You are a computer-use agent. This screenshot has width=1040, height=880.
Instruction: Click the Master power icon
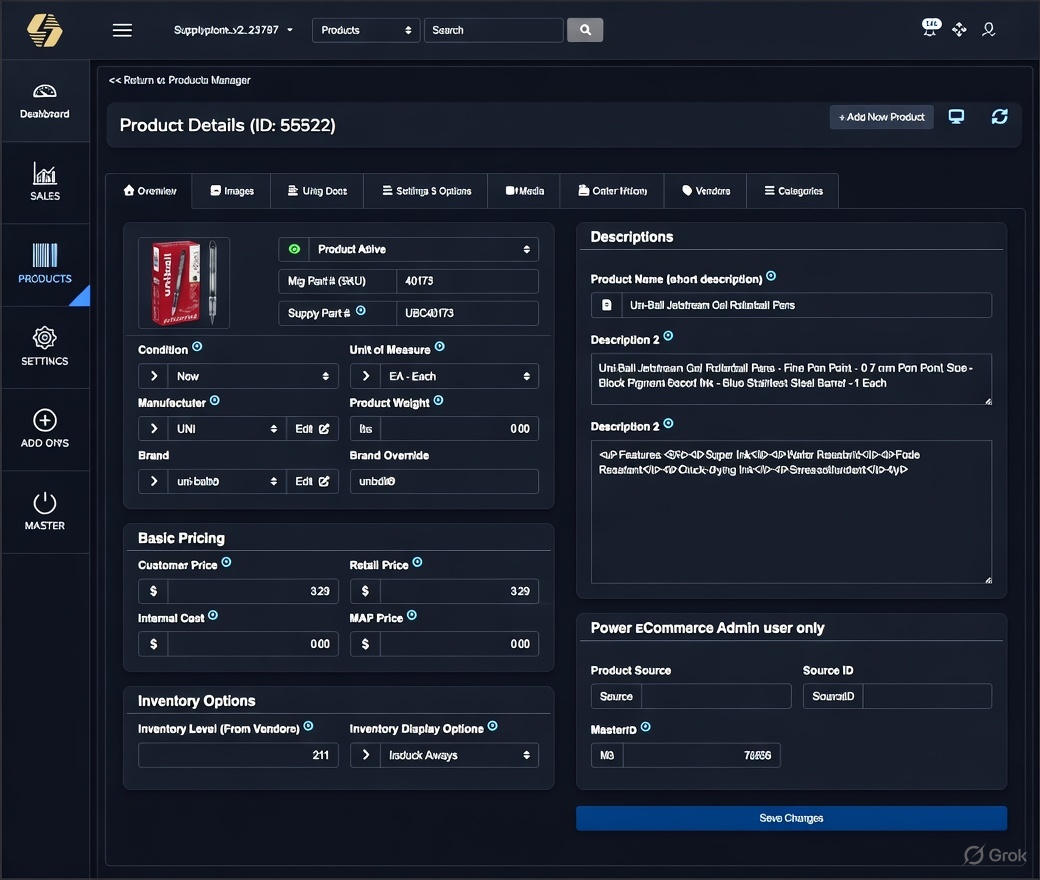click(x=45, y=502)
